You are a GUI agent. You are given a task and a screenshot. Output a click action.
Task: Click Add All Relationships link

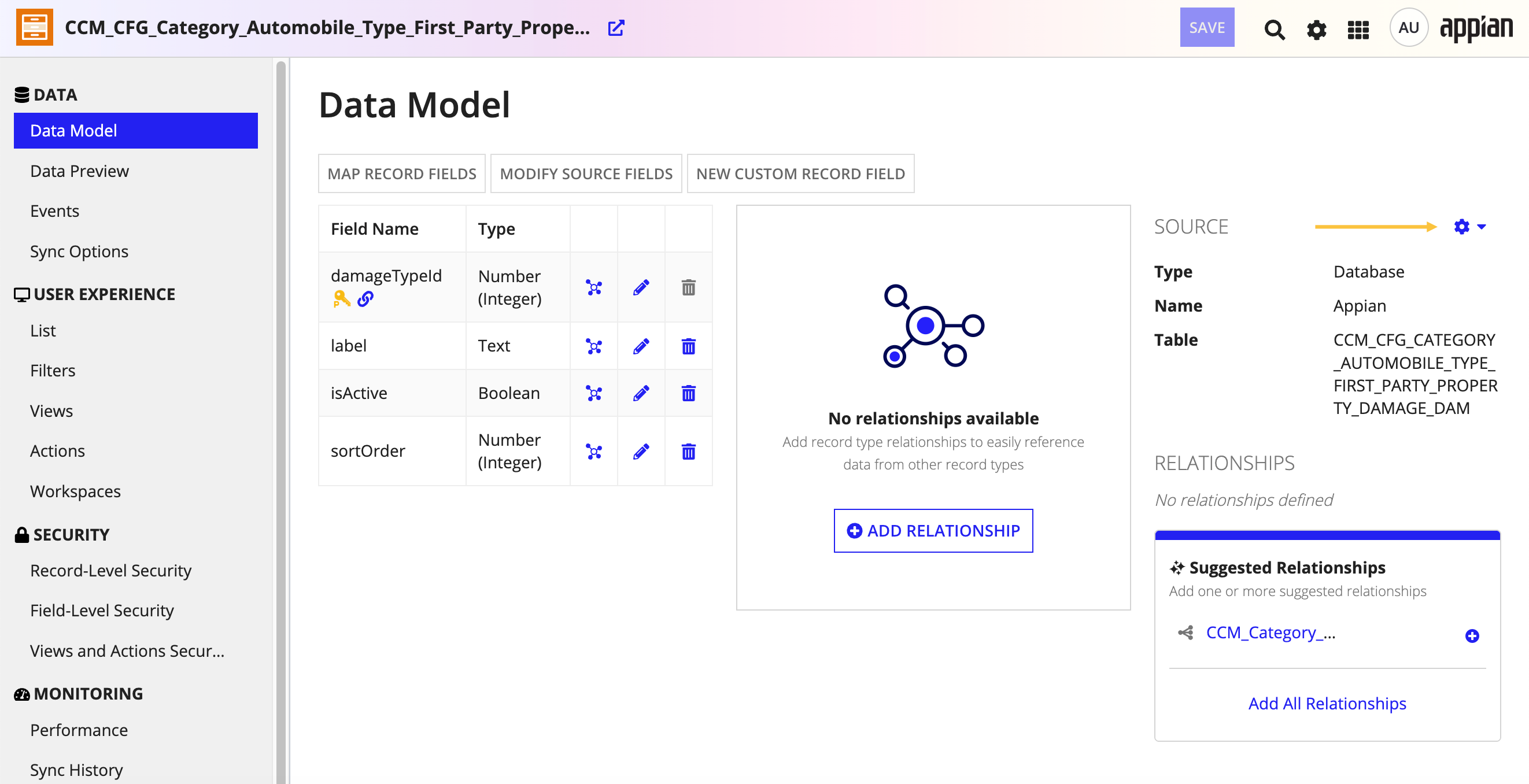click(1327, 703)
